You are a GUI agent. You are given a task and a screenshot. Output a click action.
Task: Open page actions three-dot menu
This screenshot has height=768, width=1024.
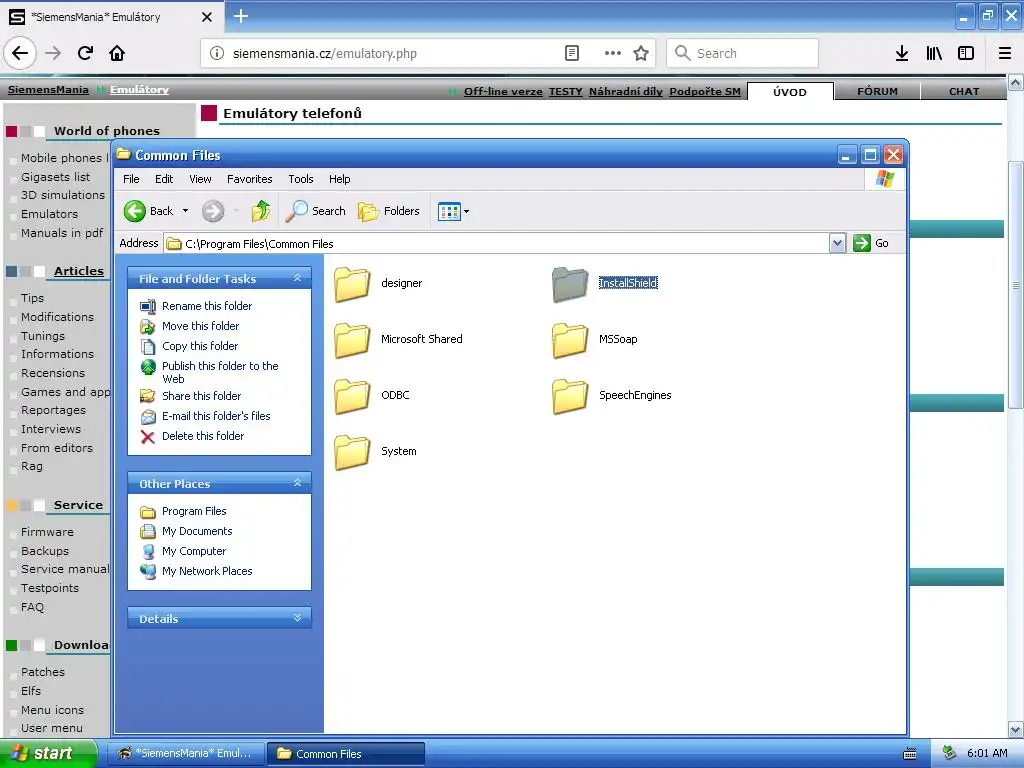coord(613,53)
